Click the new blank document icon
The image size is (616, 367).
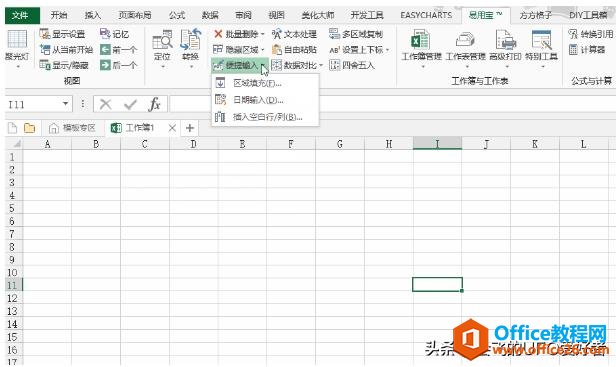click(13, 128)
